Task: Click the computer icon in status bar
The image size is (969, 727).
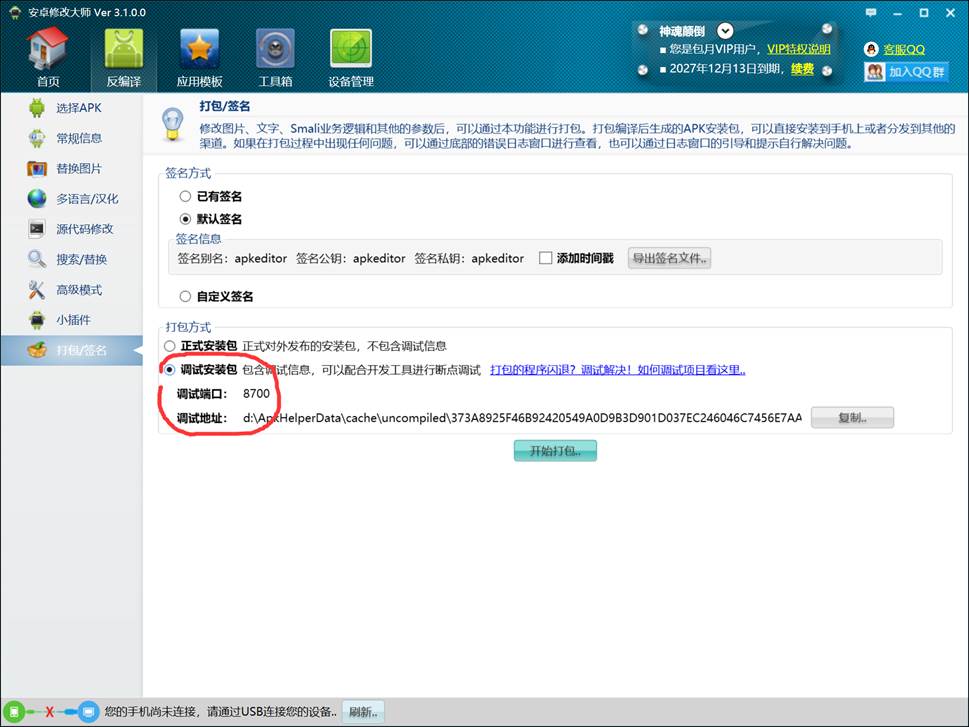Action: 88,712
